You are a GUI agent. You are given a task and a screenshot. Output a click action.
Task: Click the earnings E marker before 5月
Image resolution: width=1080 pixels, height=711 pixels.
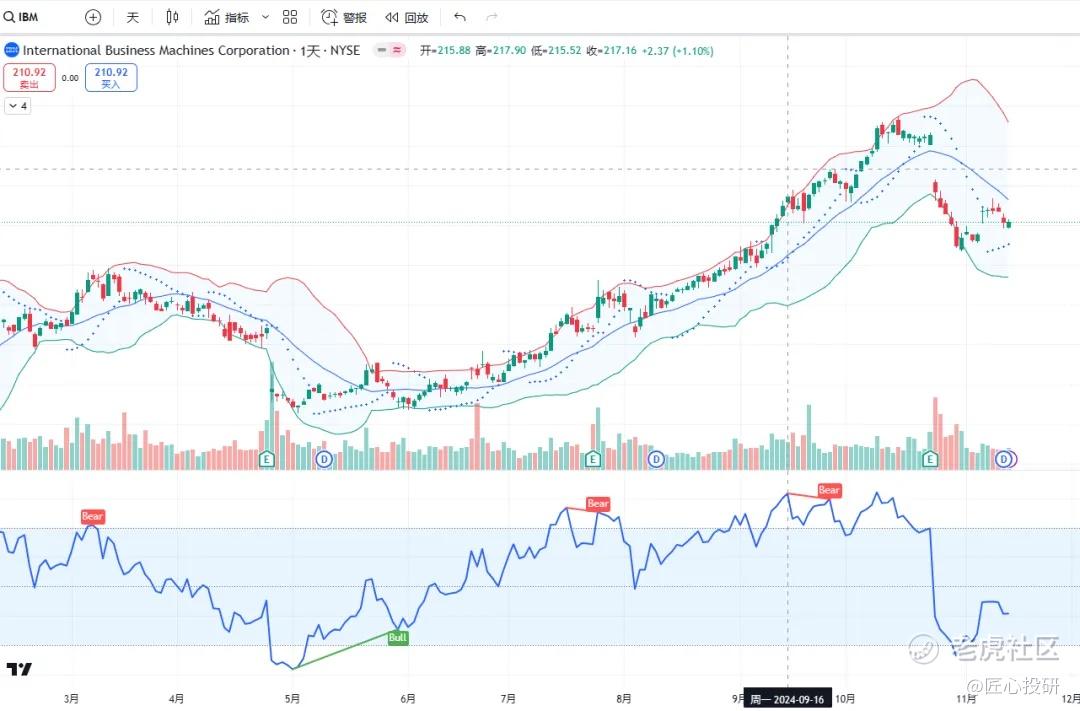click(x=267, y=459)
